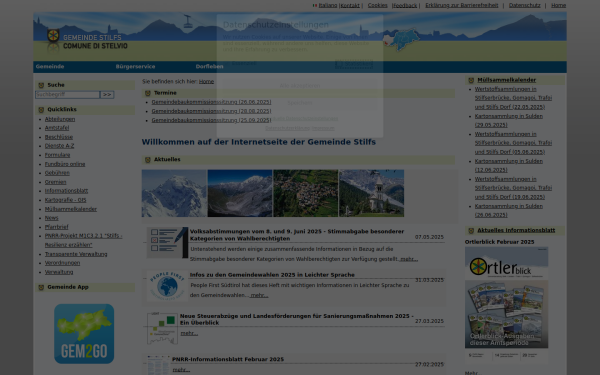Open the Gemeinde navigation menu

pyautogui.click(x=50, y=67)
